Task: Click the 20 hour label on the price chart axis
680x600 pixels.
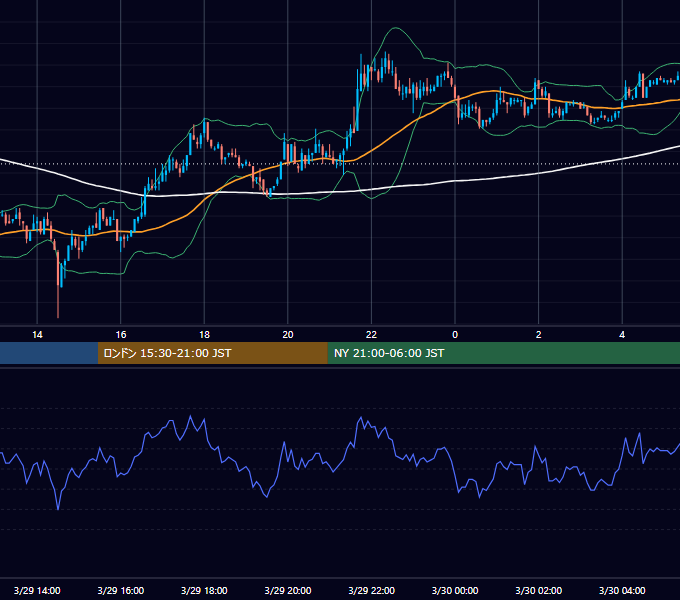Action: click(288, 335)
